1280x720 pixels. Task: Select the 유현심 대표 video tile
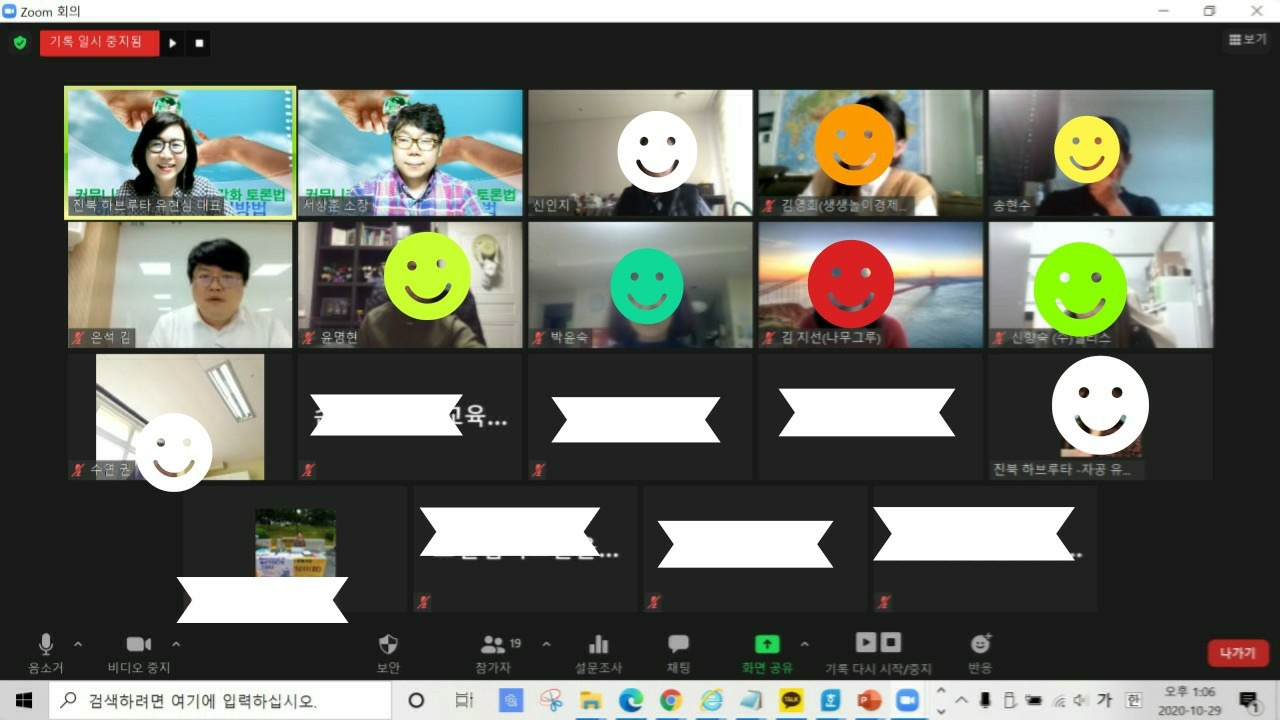[x=180, y=153]
